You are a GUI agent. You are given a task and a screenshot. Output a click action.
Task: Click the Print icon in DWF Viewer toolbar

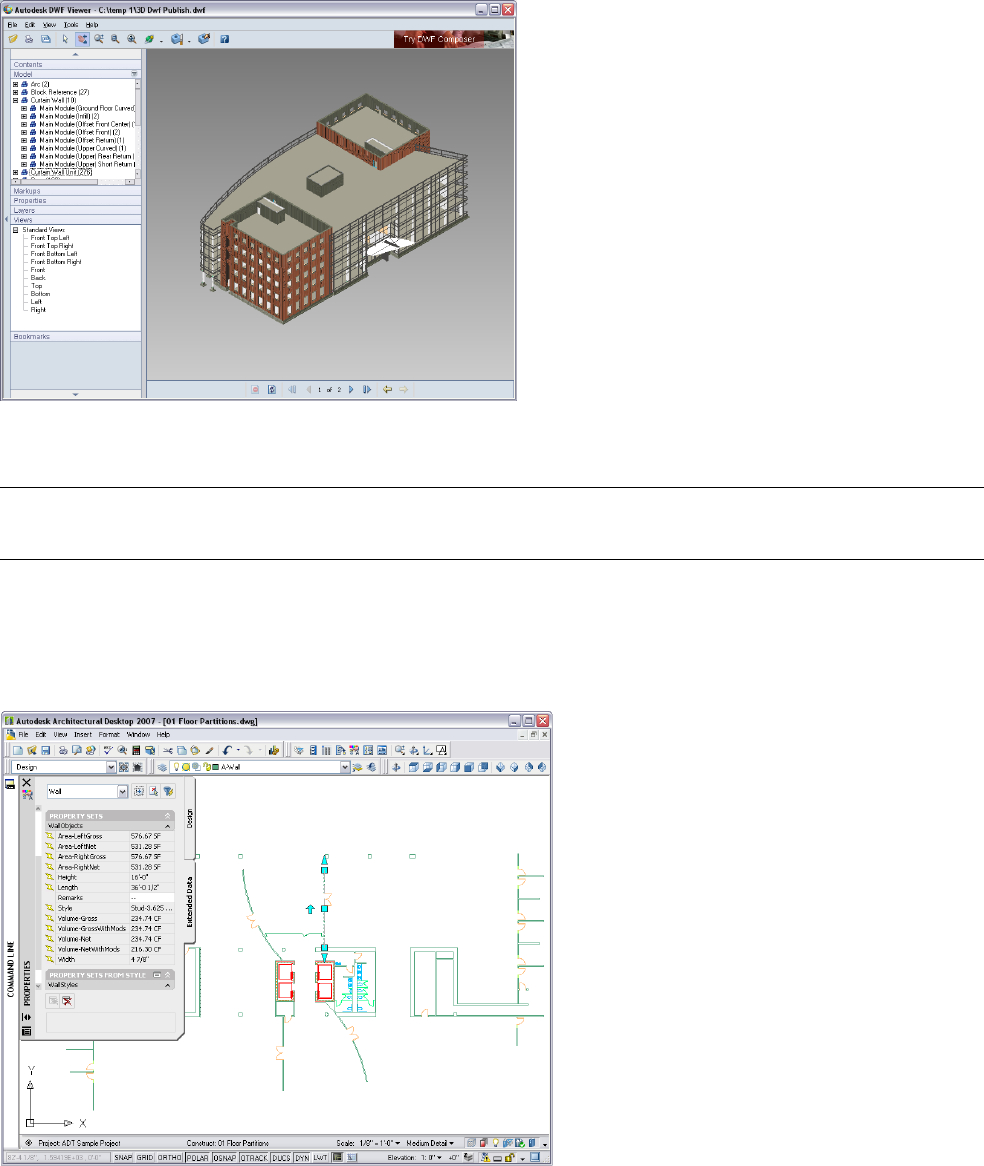click(29, 39)
